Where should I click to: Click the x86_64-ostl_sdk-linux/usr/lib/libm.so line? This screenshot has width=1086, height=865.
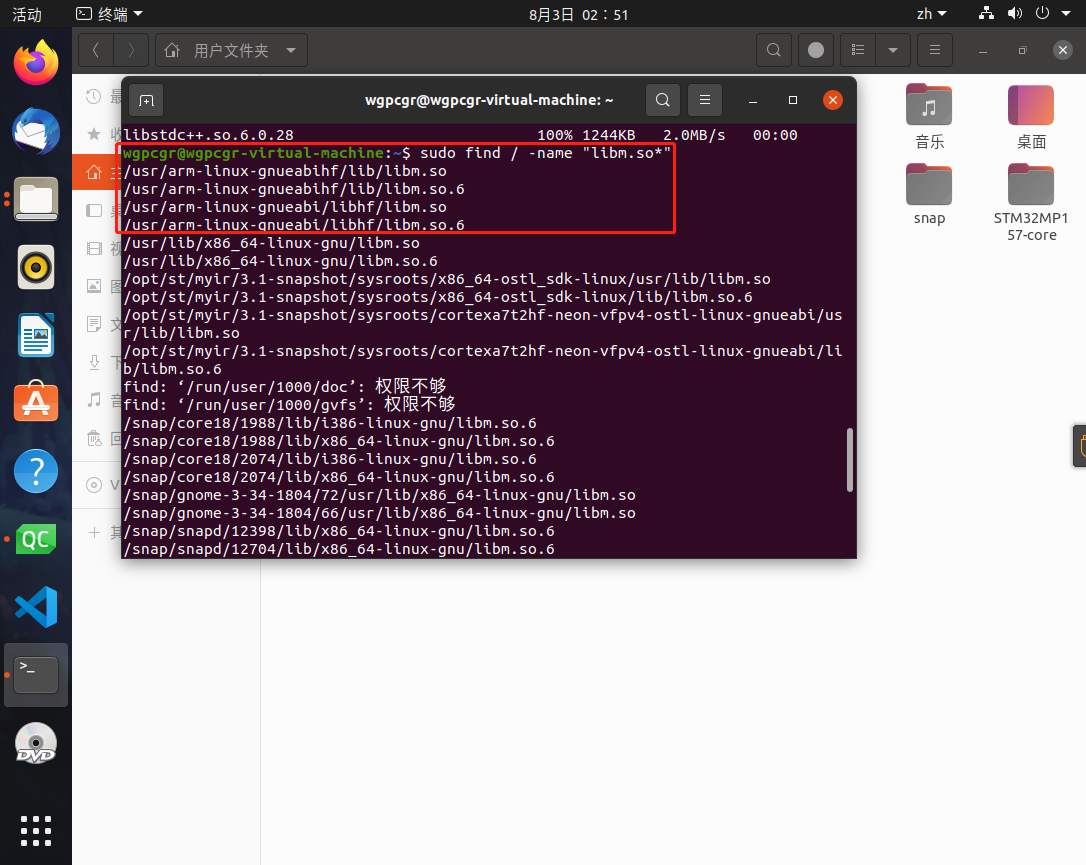pyautogui.click(x=447, y=279)
